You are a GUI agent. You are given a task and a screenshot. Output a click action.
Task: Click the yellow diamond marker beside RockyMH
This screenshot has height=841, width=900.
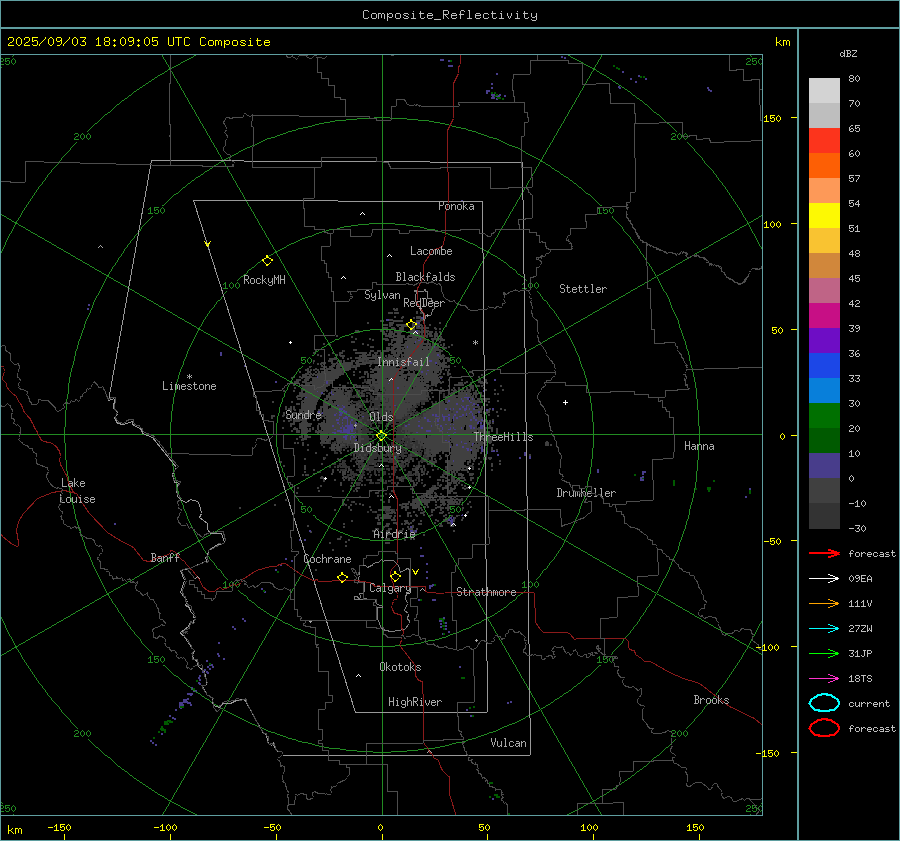click(267, 261)
